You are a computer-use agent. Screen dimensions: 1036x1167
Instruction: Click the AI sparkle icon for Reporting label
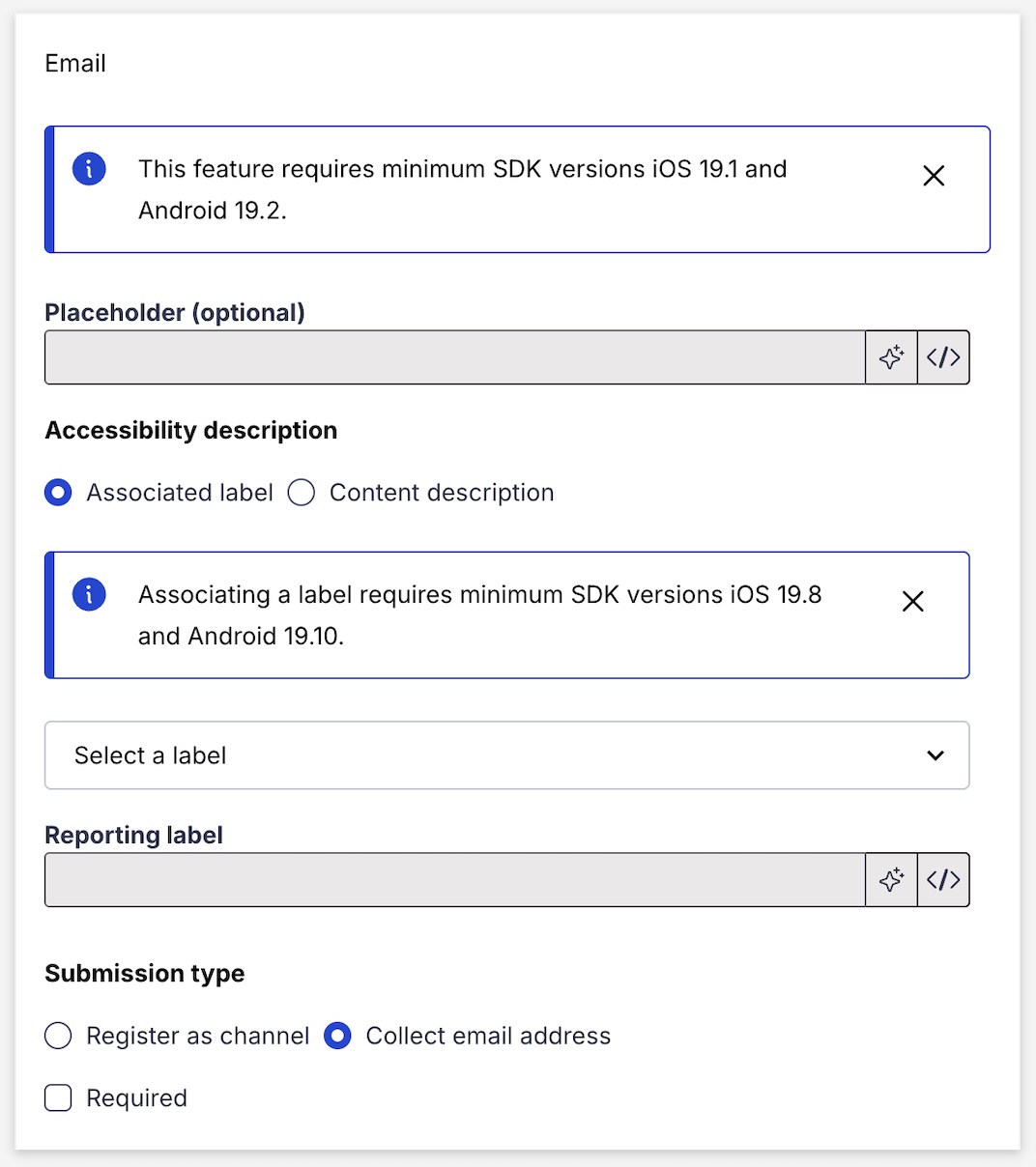[891, 879]
